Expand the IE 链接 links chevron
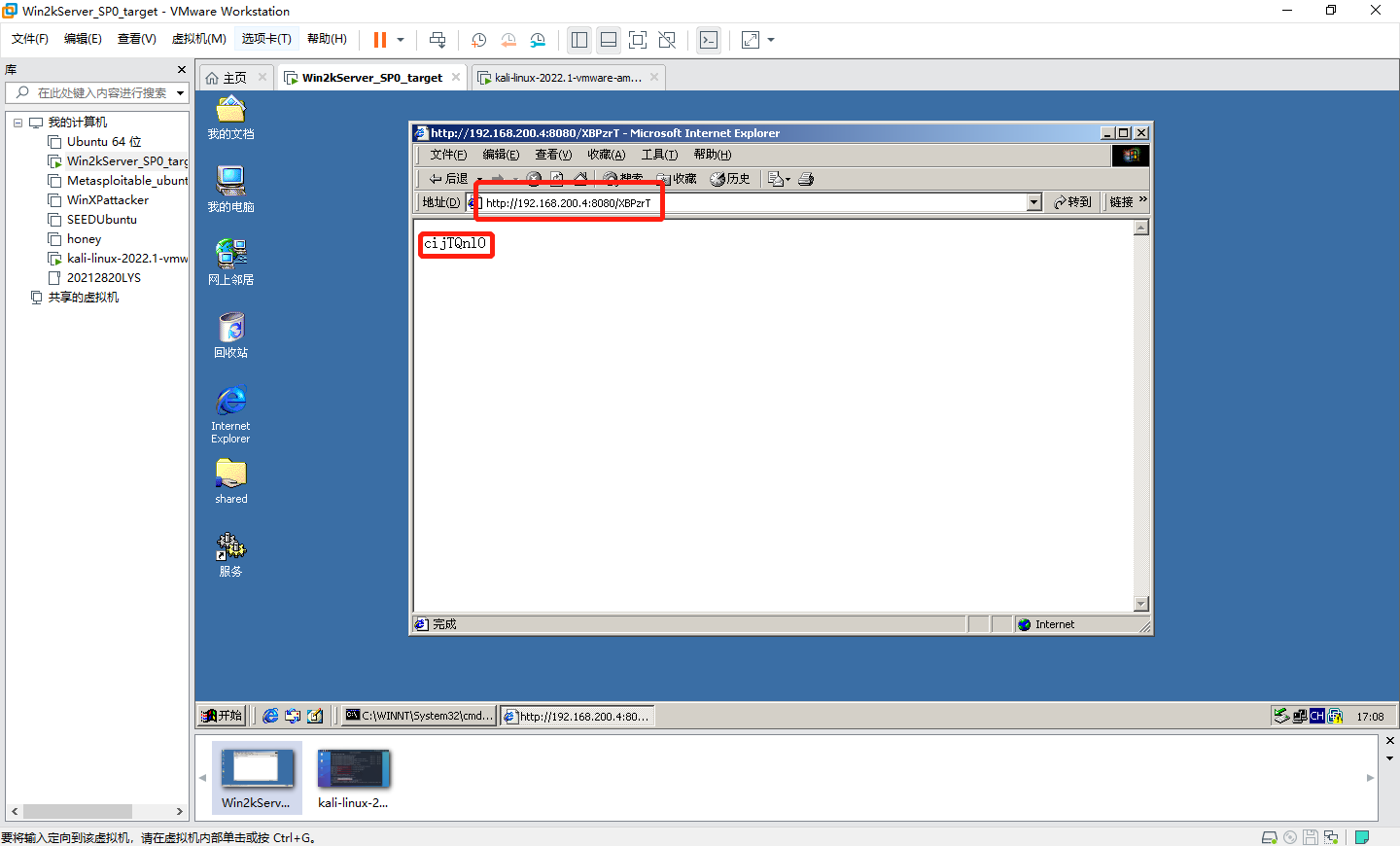The width and height of the screenshot is (1400, 846). 1143,200
